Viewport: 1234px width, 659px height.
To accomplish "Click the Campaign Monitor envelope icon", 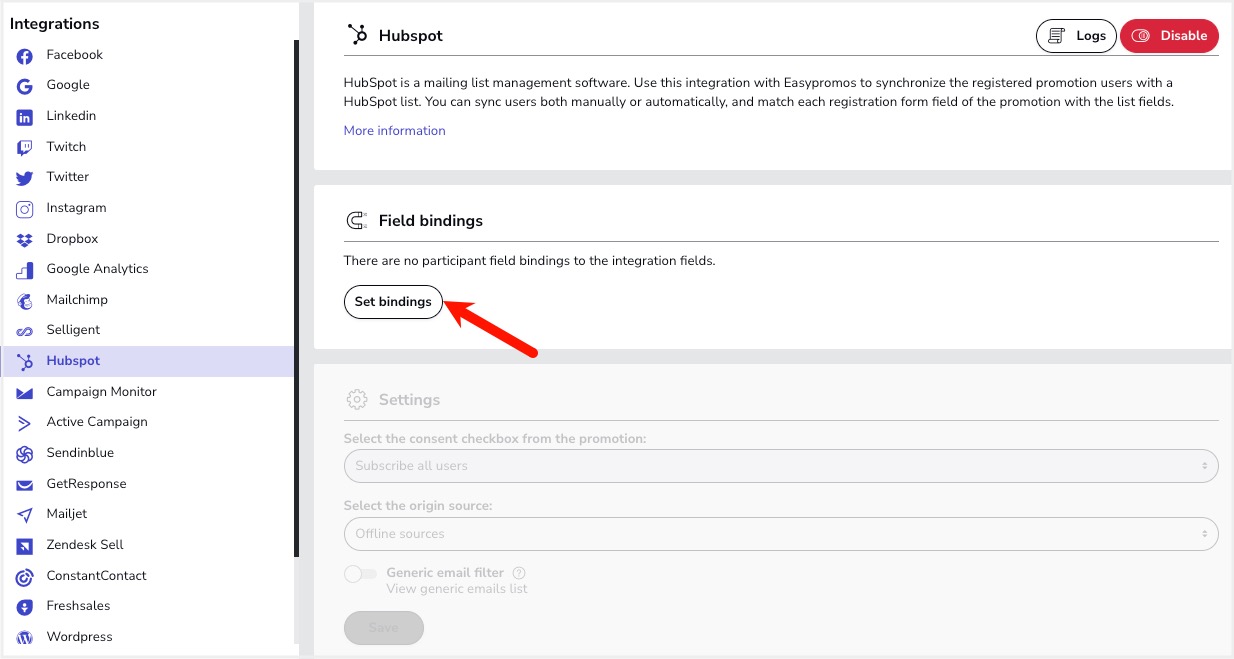I will 25,393.
